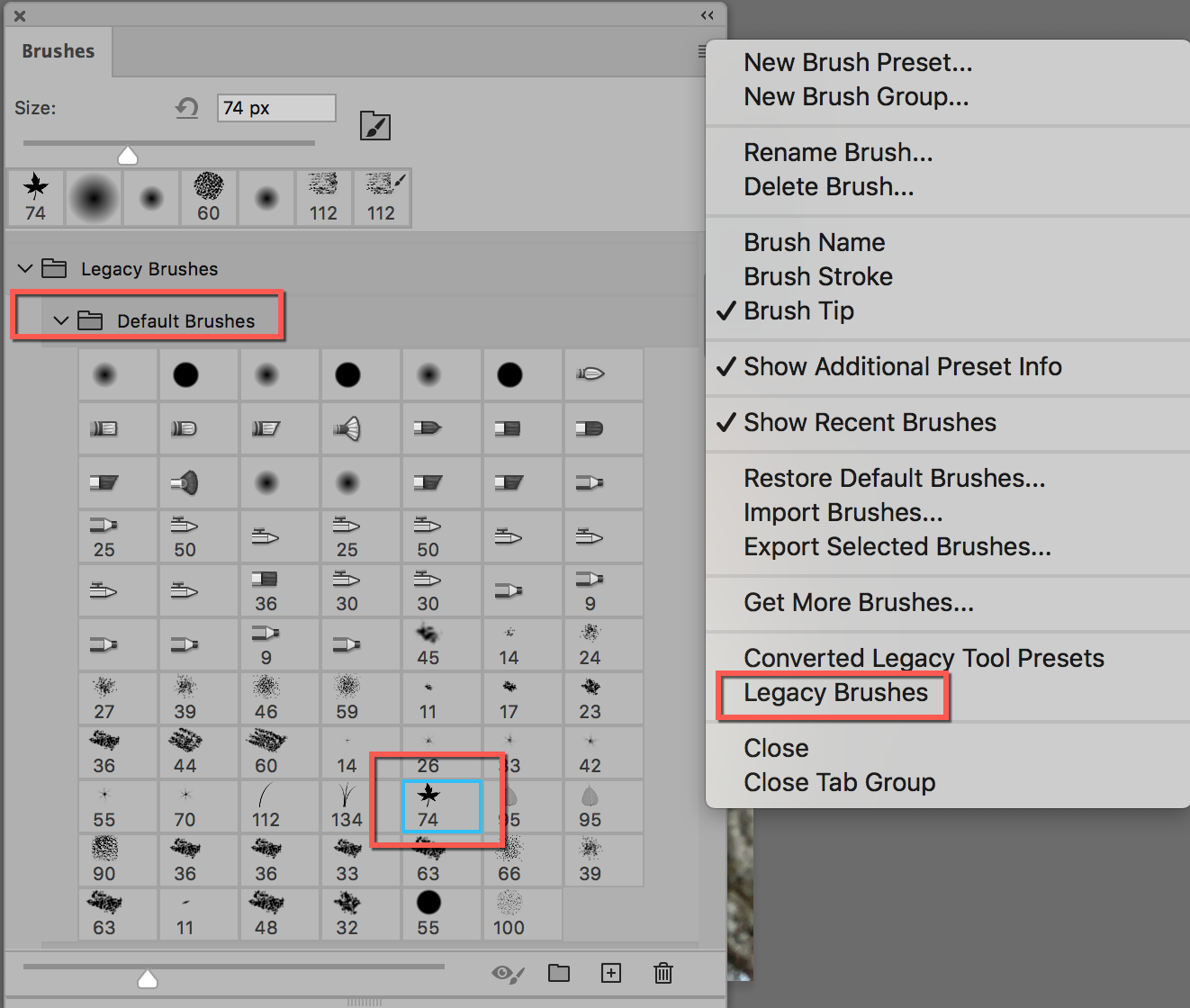Viewport: 1190px width, 1008px height.
Task: Disable Show Additional Preset Info
Action: 902,366
